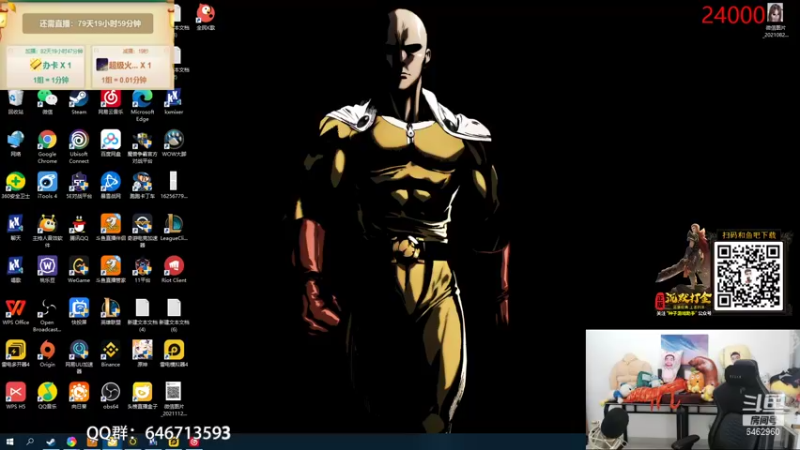Open the Recycle Bin desktop icon

16,102
